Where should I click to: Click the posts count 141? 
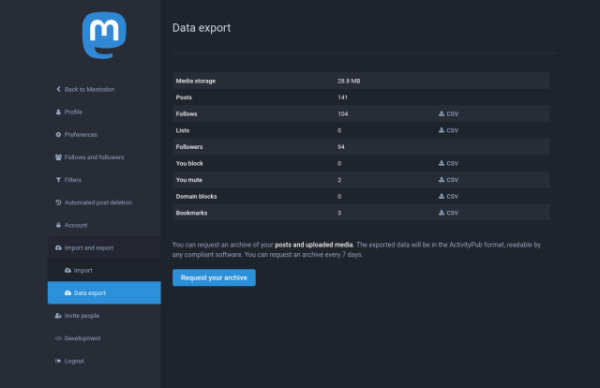pyautogui.click(x=342, y=97)
